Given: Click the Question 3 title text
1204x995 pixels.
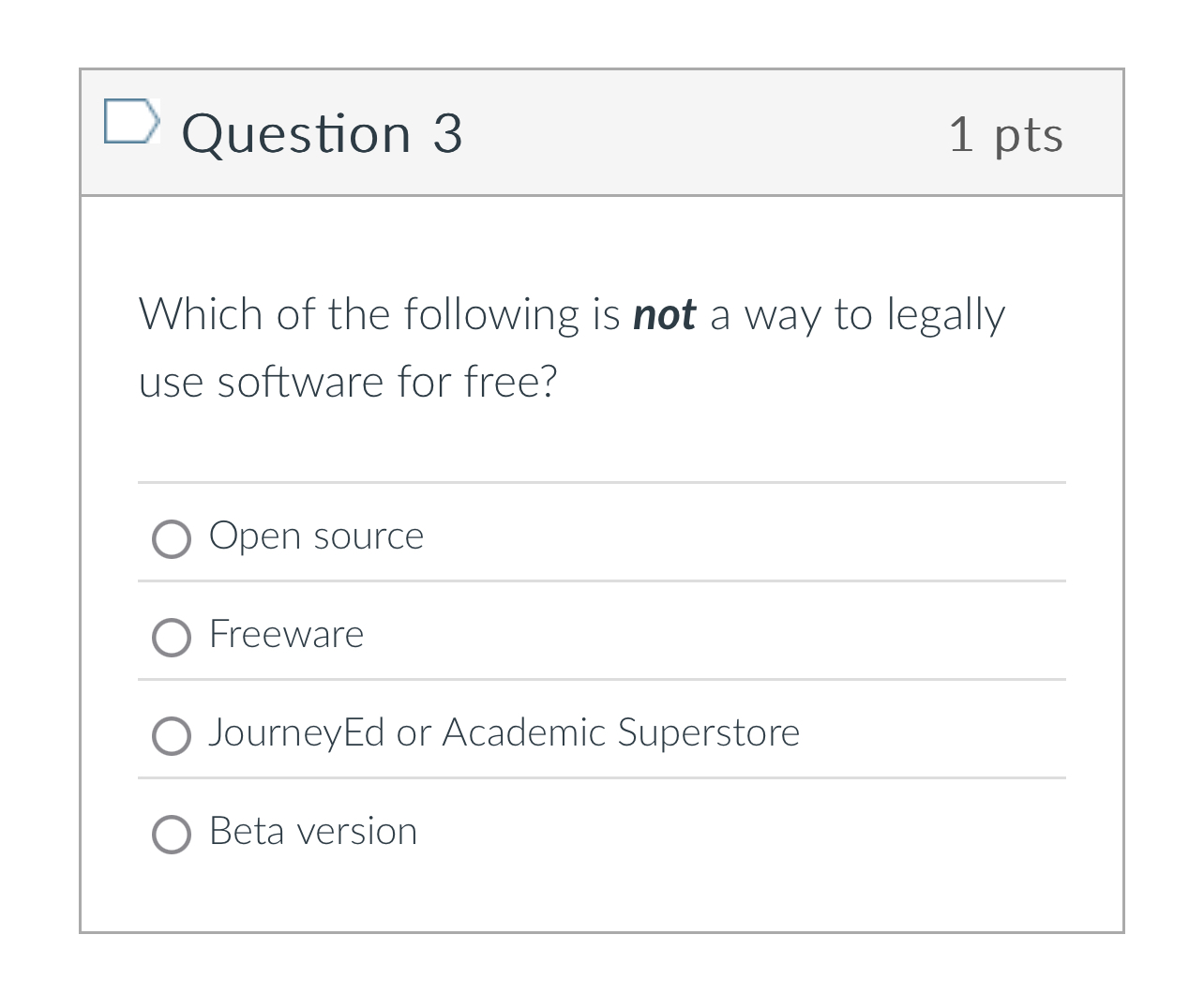Looking at the screenshot, I should [x=323, y=133].
